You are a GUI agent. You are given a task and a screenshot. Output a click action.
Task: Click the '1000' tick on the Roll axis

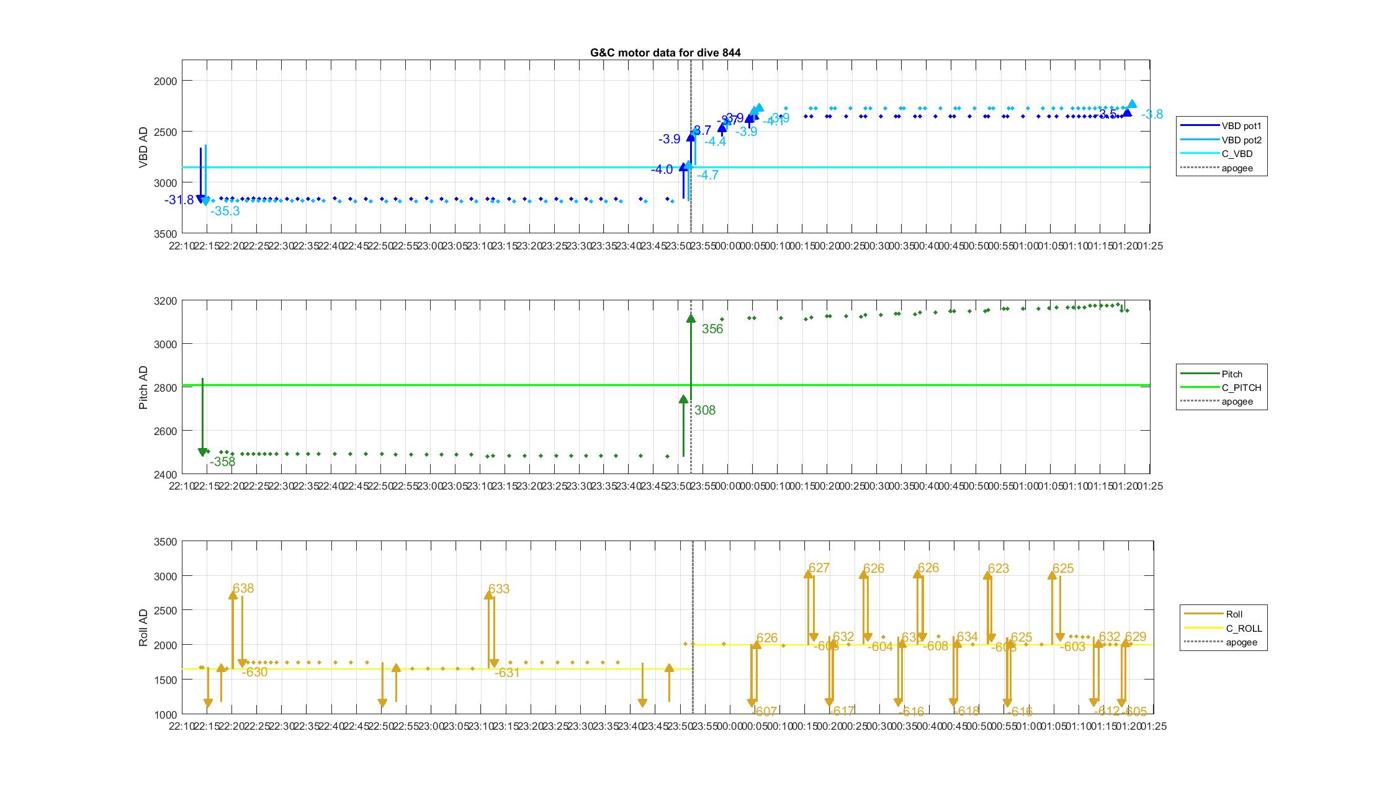[x=165, y=714]
